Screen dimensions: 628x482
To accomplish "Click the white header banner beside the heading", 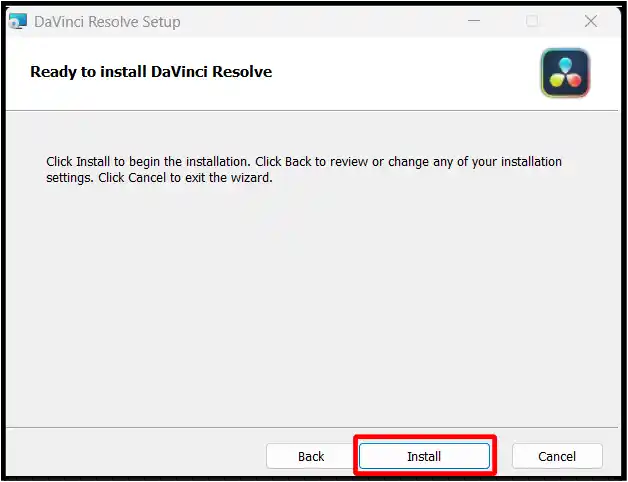I will tap(400, 72).
